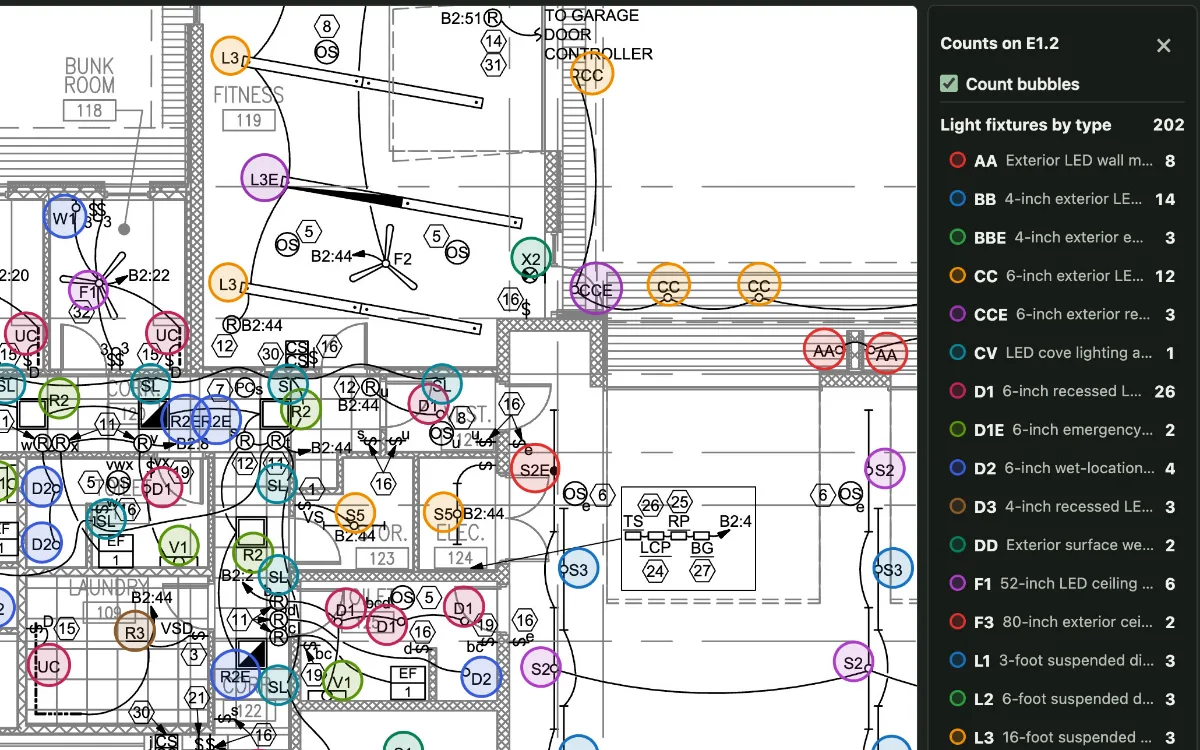This screenshot has width=1200, height=750.
Task: Select the CCE 6-inch exterior row
Action: (x=1062, y=314)
